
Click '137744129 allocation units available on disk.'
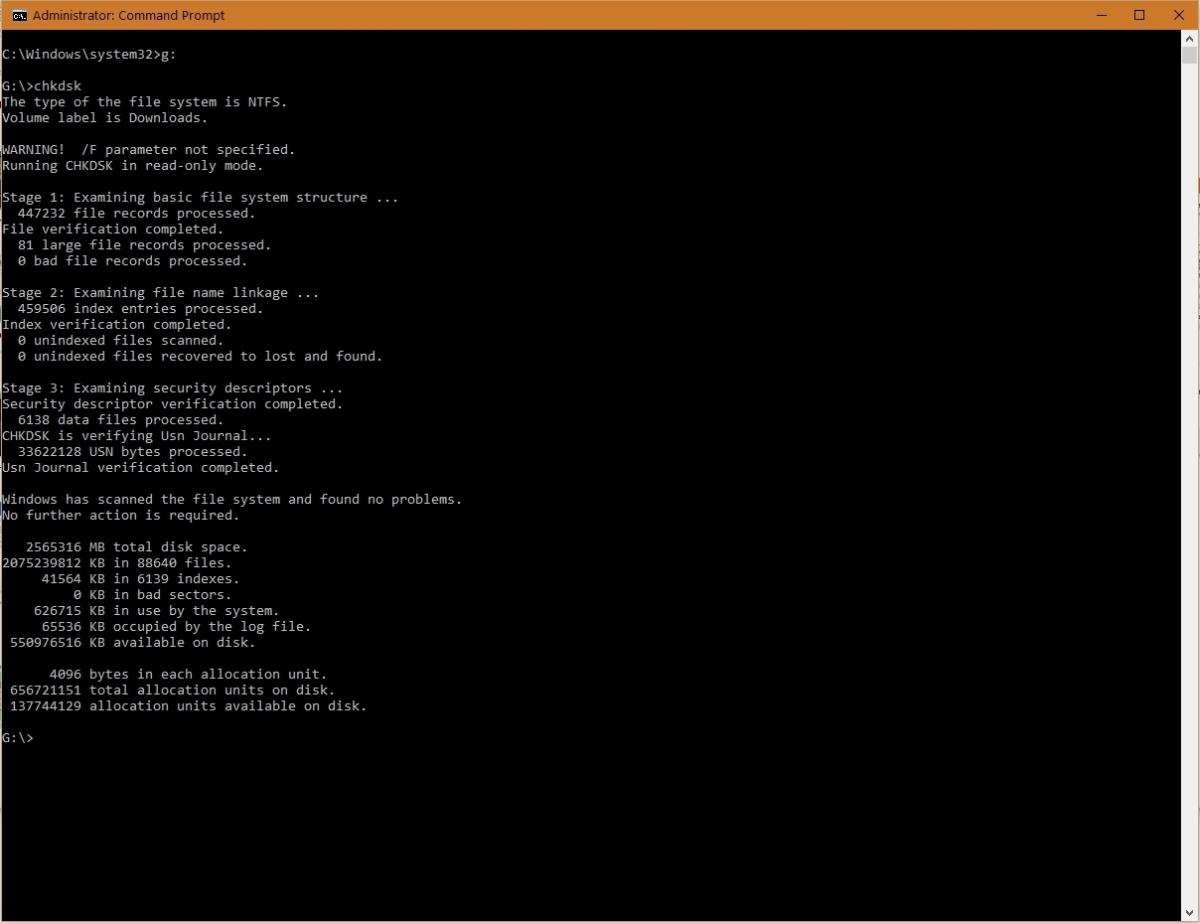[x=189, y=706]
